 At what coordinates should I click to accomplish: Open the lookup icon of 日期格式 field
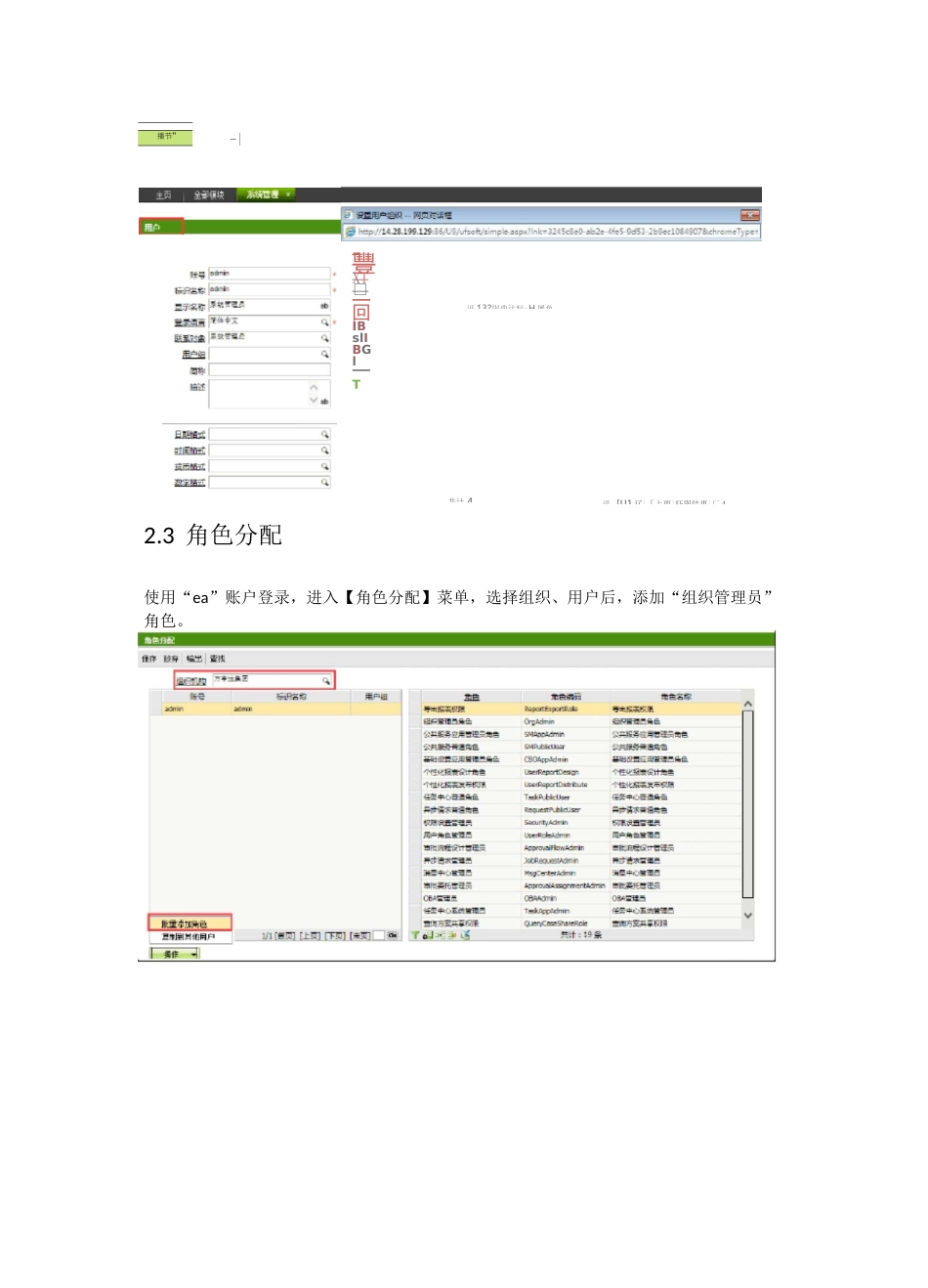325,434
